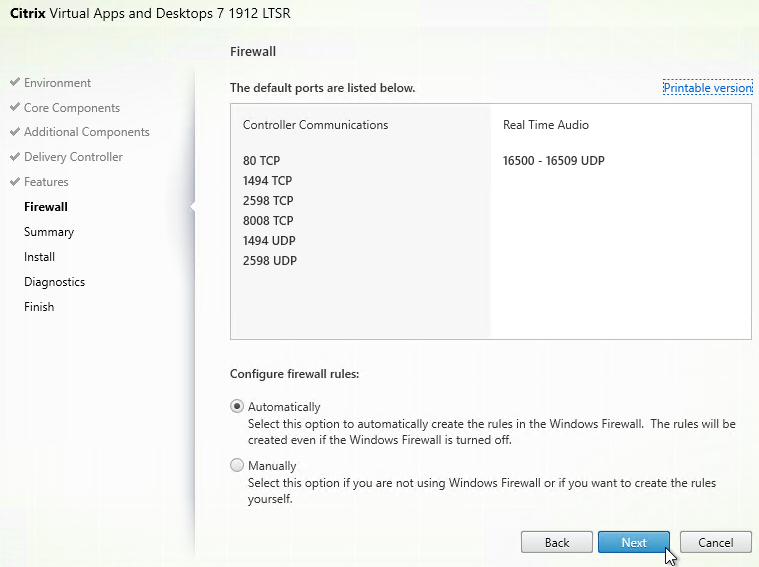
Task: Select Manually firewall rules option
Action: (237, 465)
